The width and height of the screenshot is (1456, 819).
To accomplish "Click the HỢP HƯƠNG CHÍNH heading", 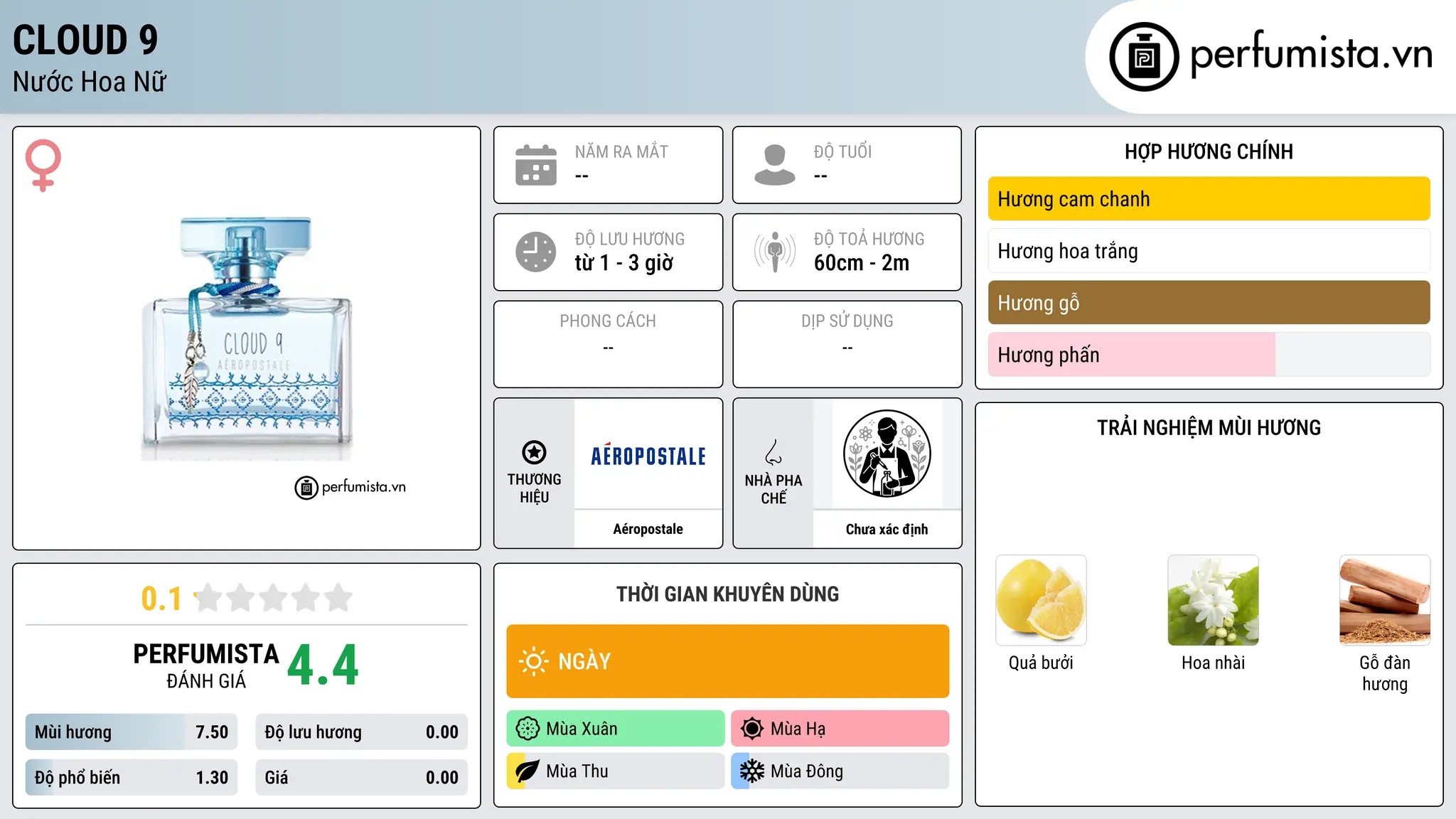I will pyautogui.click(x=1209, y=152).
